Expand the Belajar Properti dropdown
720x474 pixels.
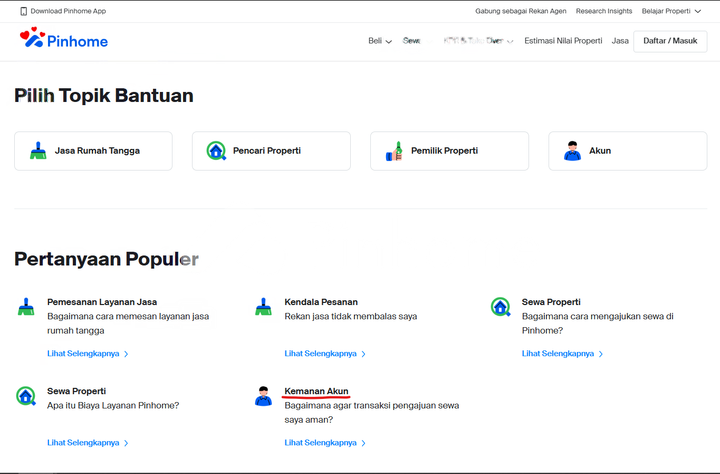[668, 11]
